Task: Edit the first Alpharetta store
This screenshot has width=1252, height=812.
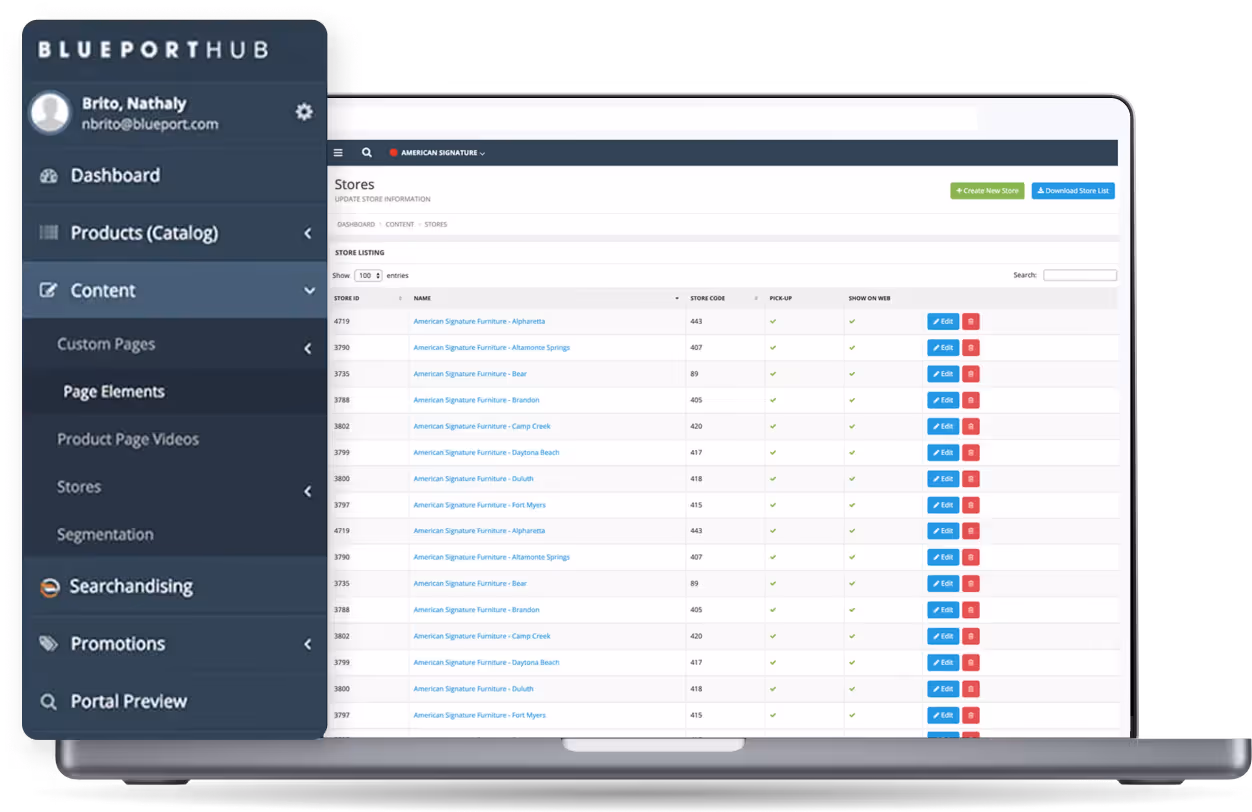Action: pyautogui.click(x=943, y=321)
